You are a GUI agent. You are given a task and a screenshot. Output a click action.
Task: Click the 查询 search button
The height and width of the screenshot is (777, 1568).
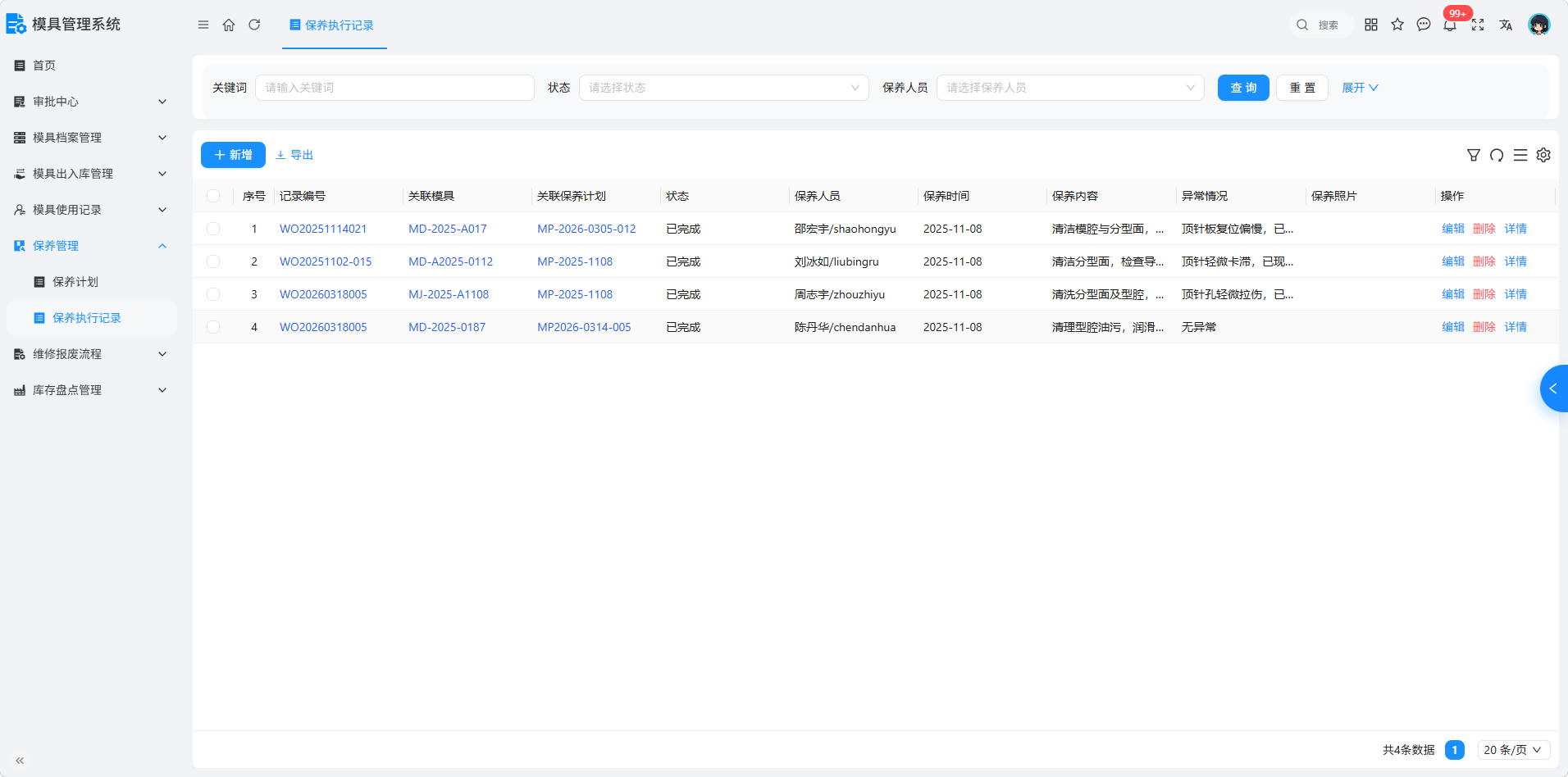1243,88
